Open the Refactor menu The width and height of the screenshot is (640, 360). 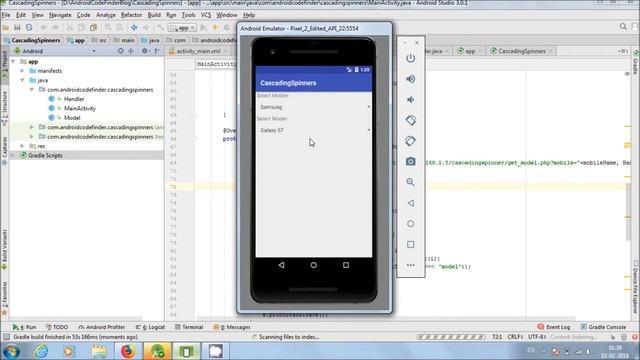pyautogui.click(x=131, y=15)
